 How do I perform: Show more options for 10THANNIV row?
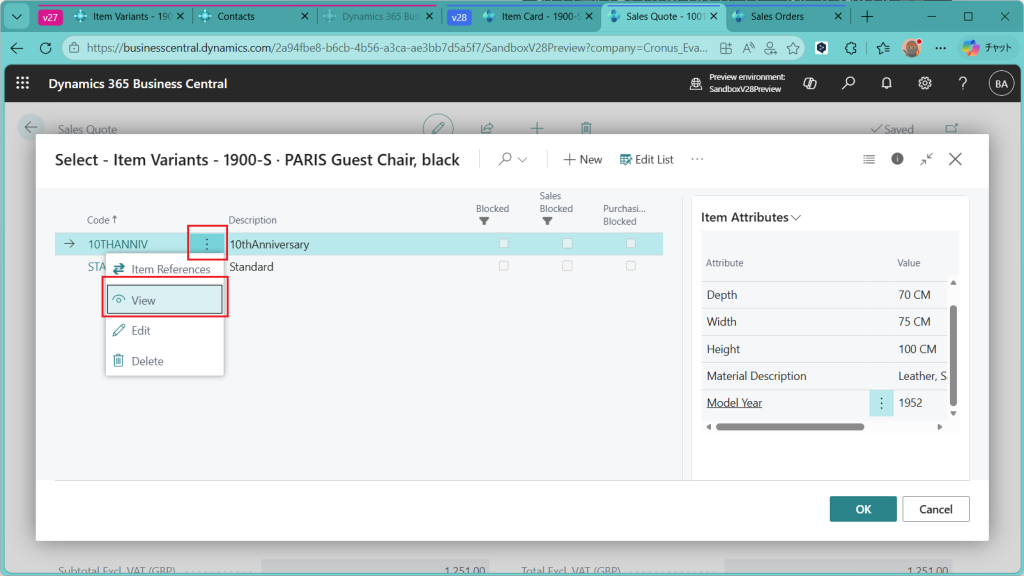tap(207, 244)
